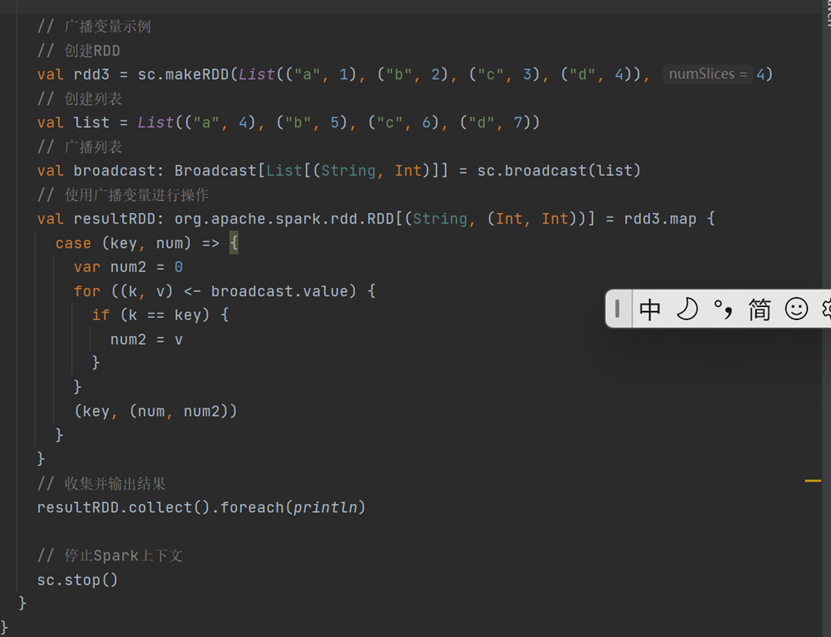The image size is (831, 637).
Task: Click org.apache.spark.rdd.RDD type text
Action: 284,219
